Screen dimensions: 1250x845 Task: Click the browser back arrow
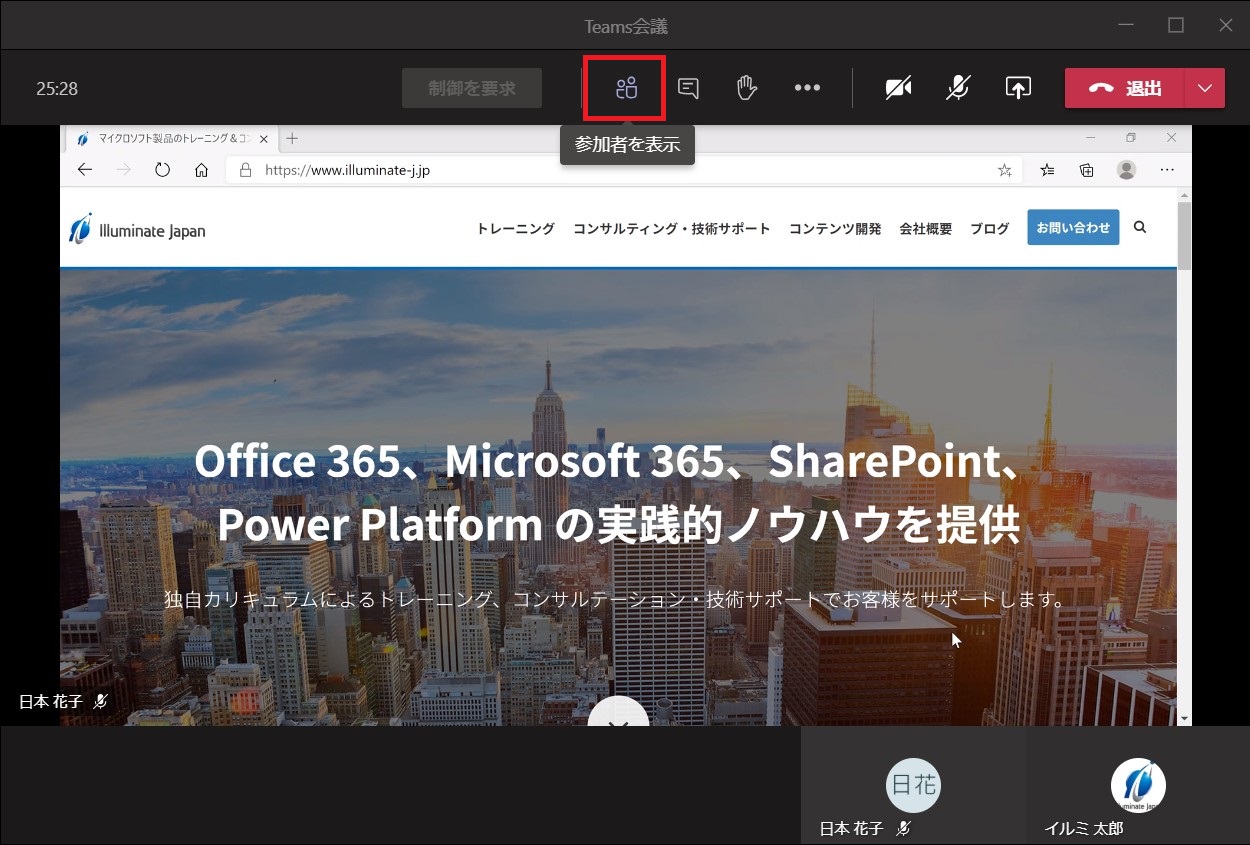pos(85,170)
